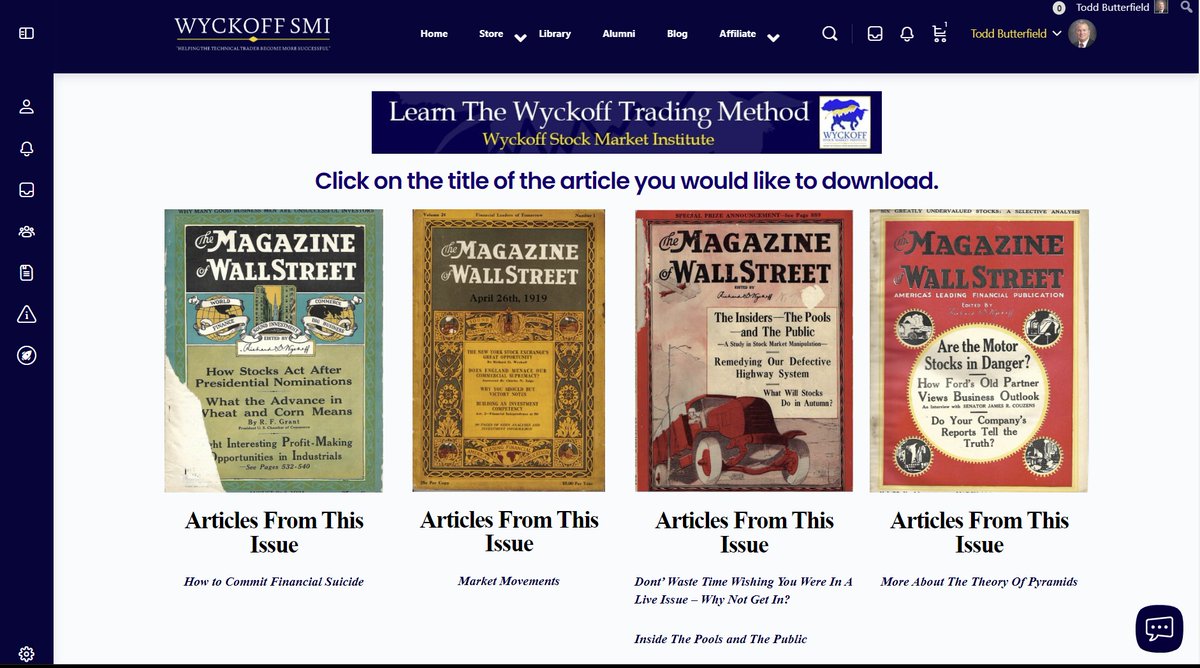Open the inbox icon in left sidebar

(27, 190)
